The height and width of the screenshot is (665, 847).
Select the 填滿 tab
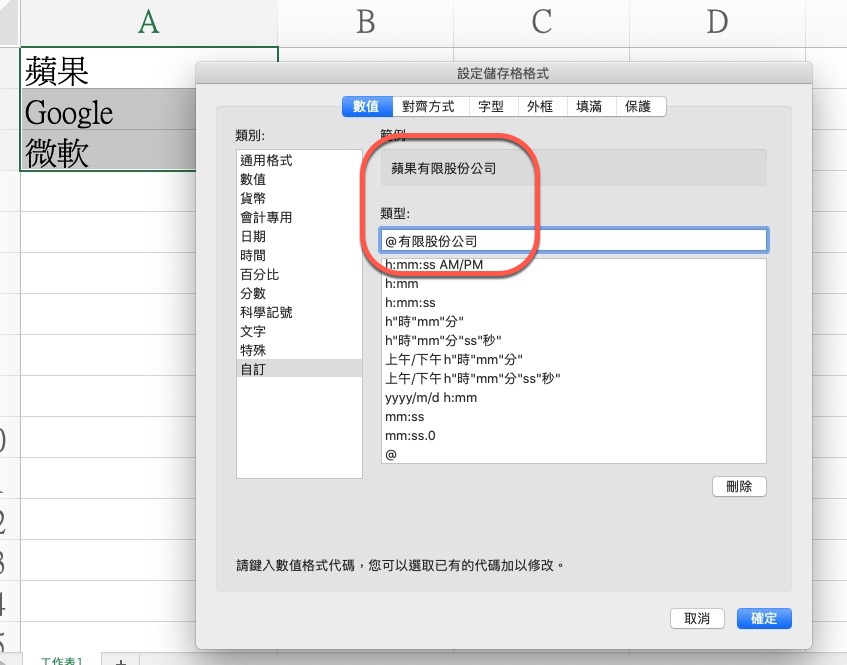(x=589, y=106)
